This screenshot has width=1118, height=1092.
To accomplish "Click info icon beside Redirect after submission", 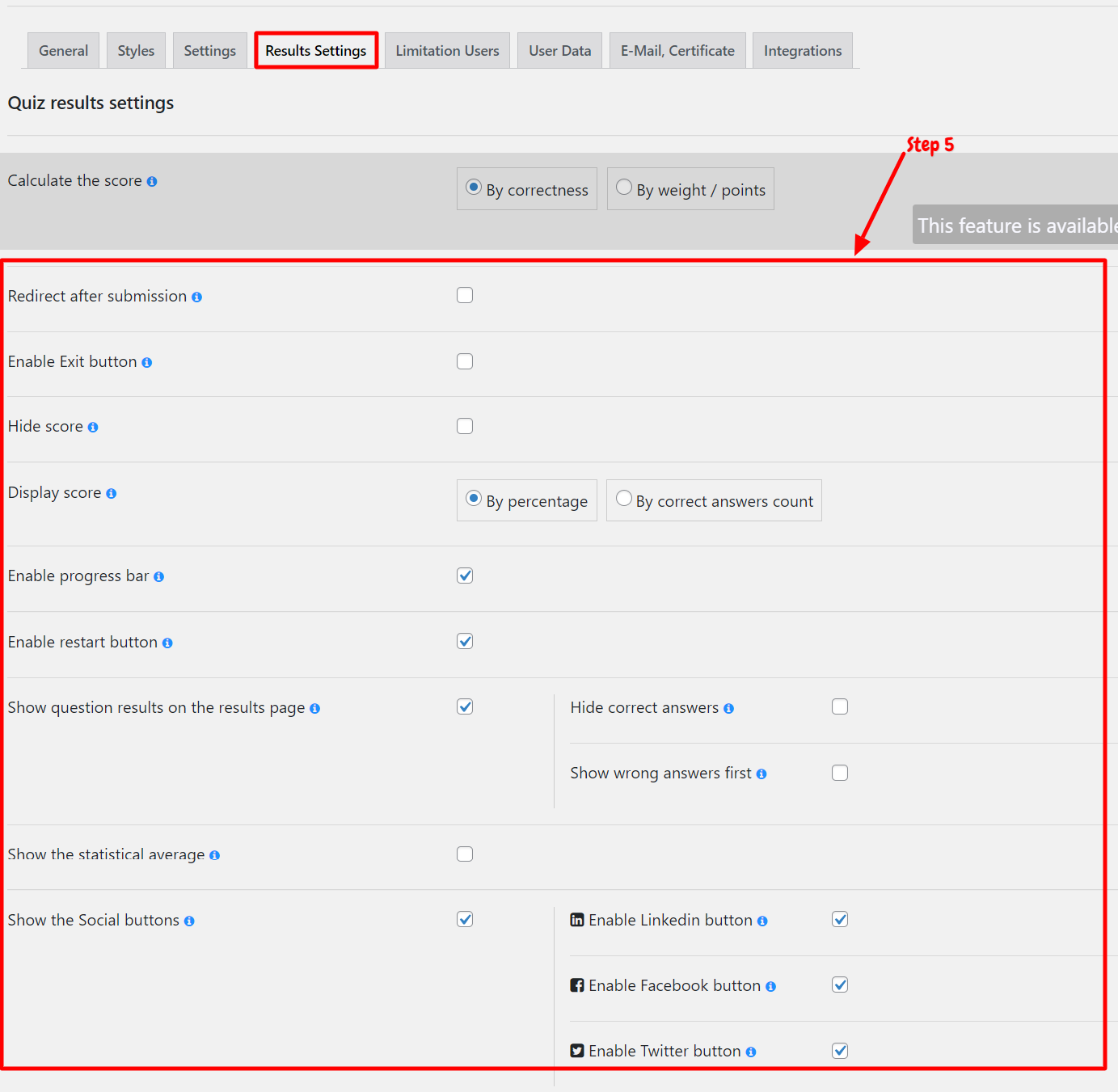I will (x=196, y=297).
